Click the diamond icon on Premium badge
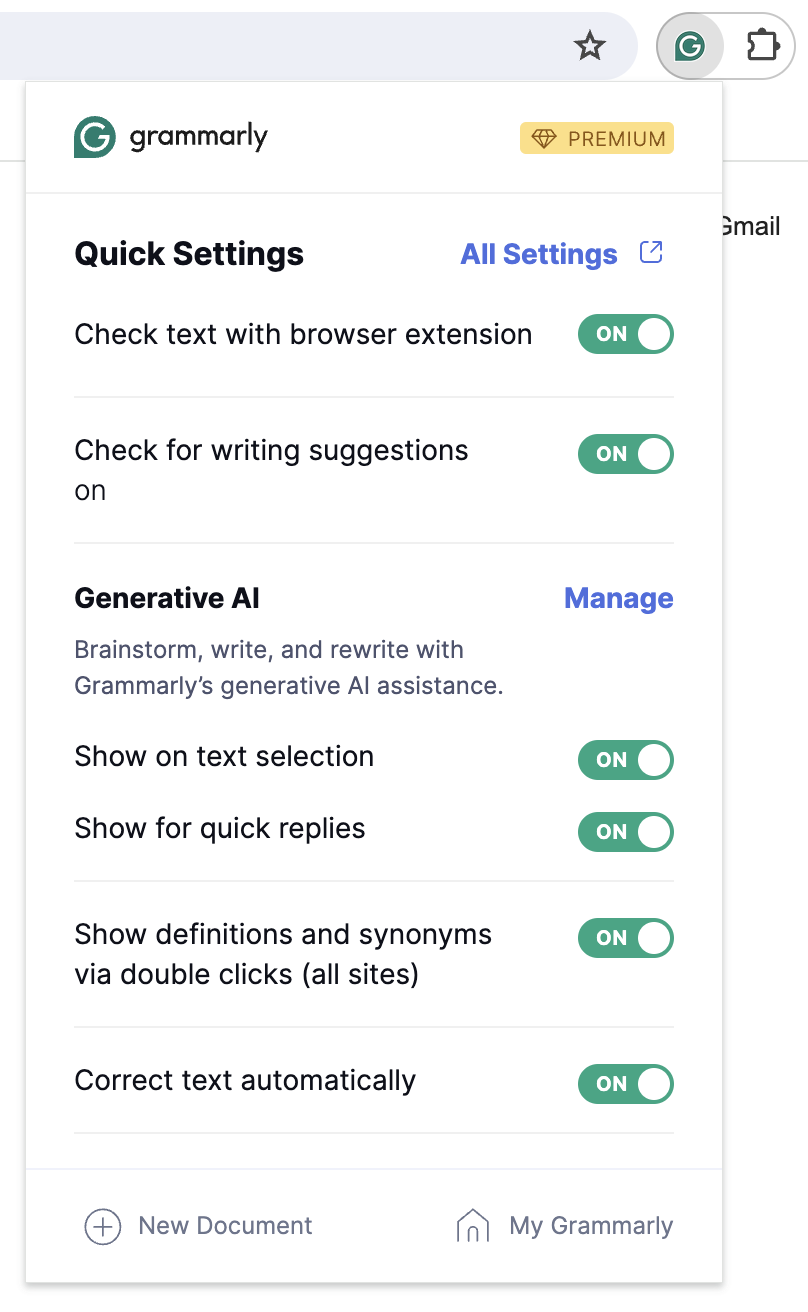808x1312 pixels. (x=543, y=139)
